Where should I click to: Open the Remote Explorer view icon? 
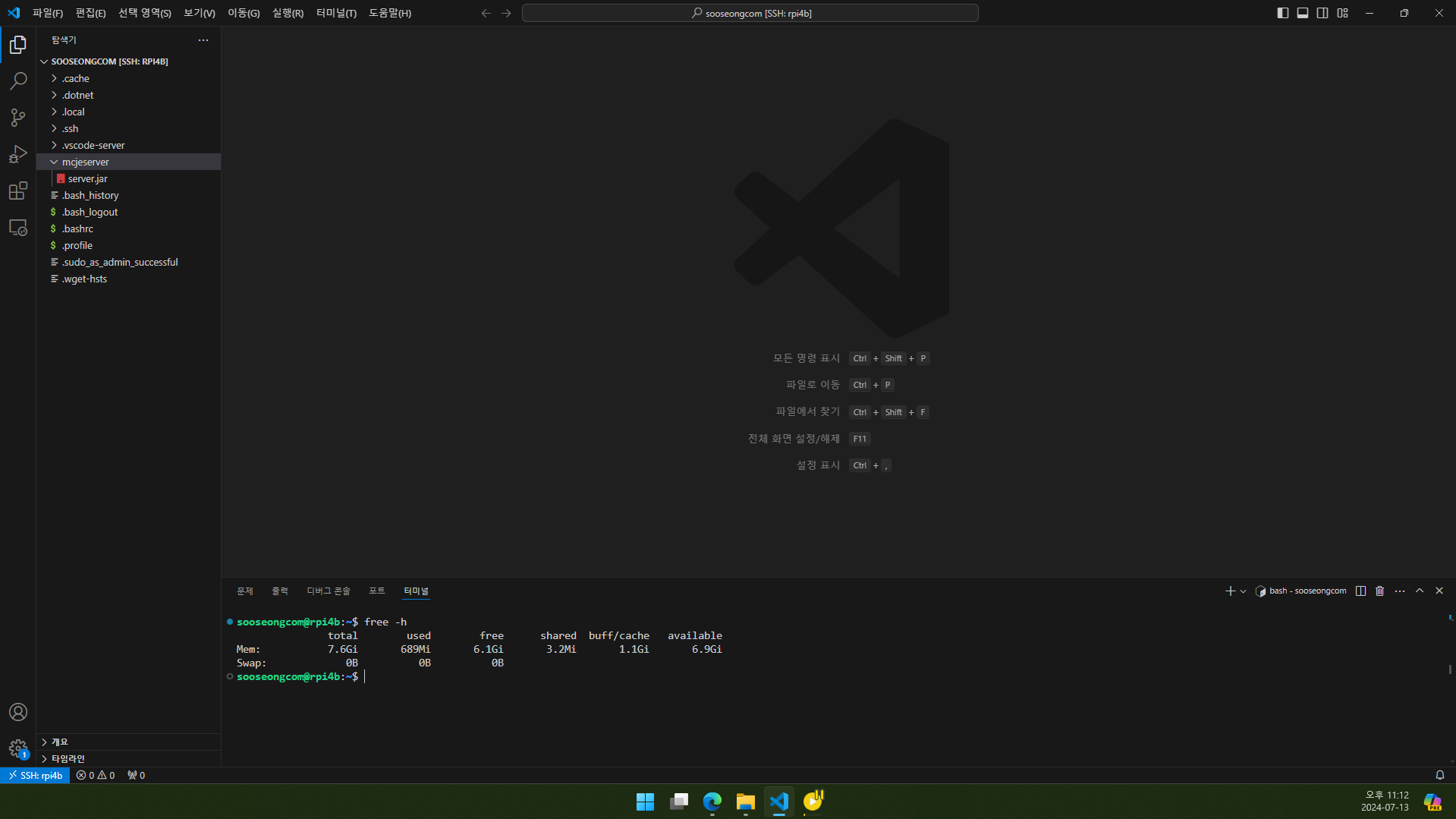coord(18,227)
